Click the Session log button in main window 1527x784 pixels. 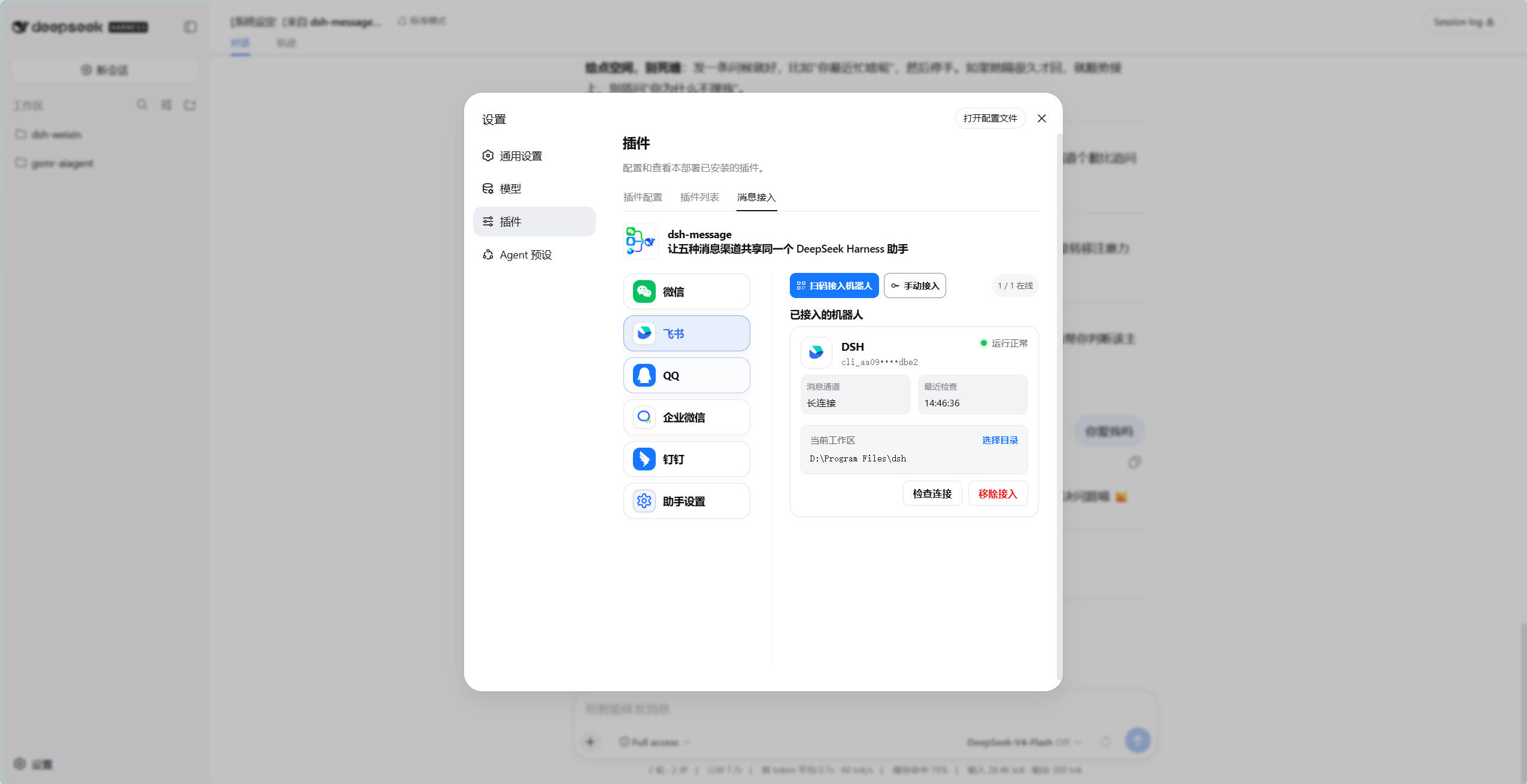pyautogui.click(x=1464, y=22)
